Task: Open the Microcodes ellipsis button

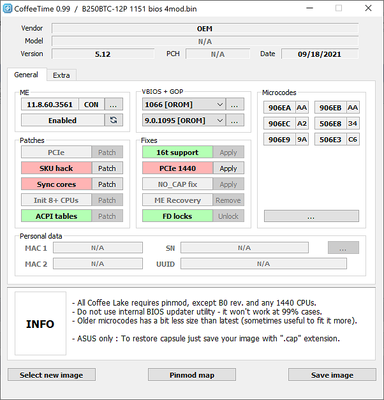Action: point(311,216)
